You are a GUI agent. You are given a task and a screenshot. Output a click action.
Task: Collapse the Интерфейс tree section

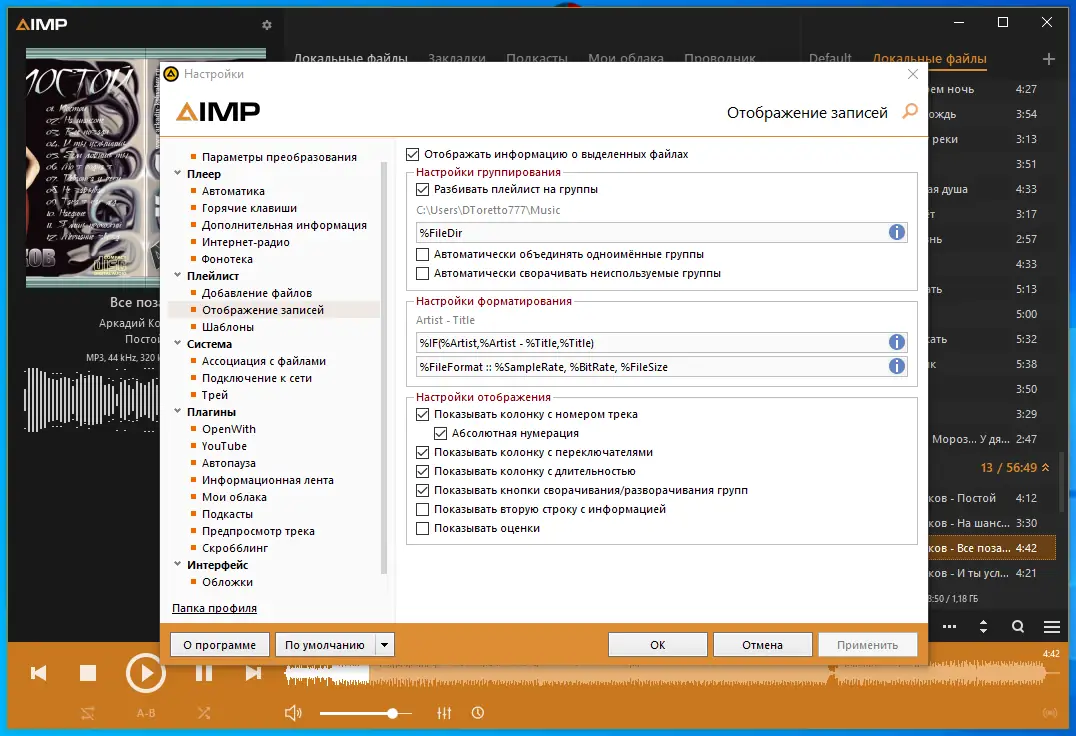(x=178, y=565)
